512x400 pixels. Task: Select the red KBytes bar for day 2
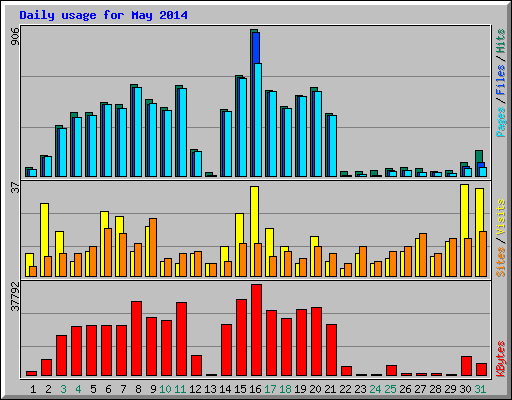pos(46,367)
